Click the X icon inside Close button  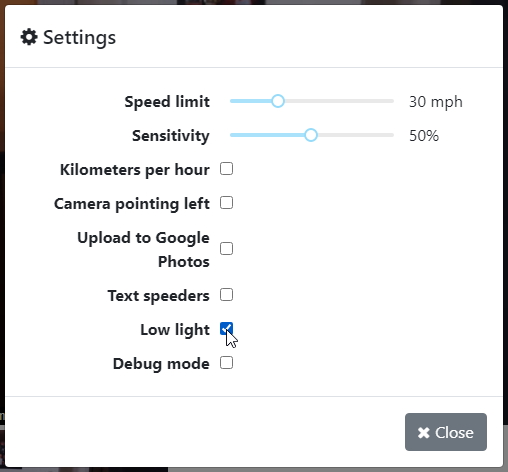(x=424, y=433)
